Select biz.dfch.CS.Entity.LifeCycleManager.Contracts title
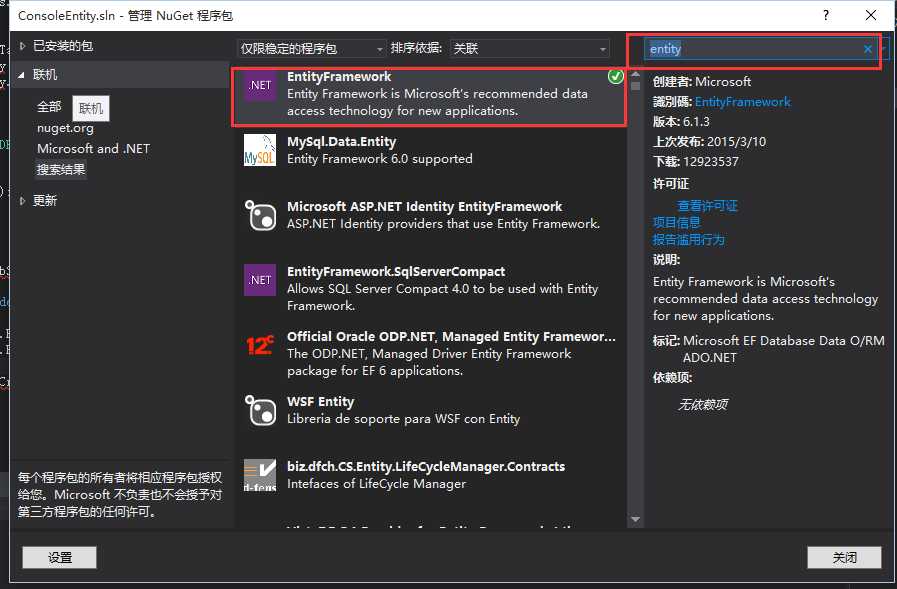Image resolution: width=897 pixels, height=589 pixels. click(426, 467)
